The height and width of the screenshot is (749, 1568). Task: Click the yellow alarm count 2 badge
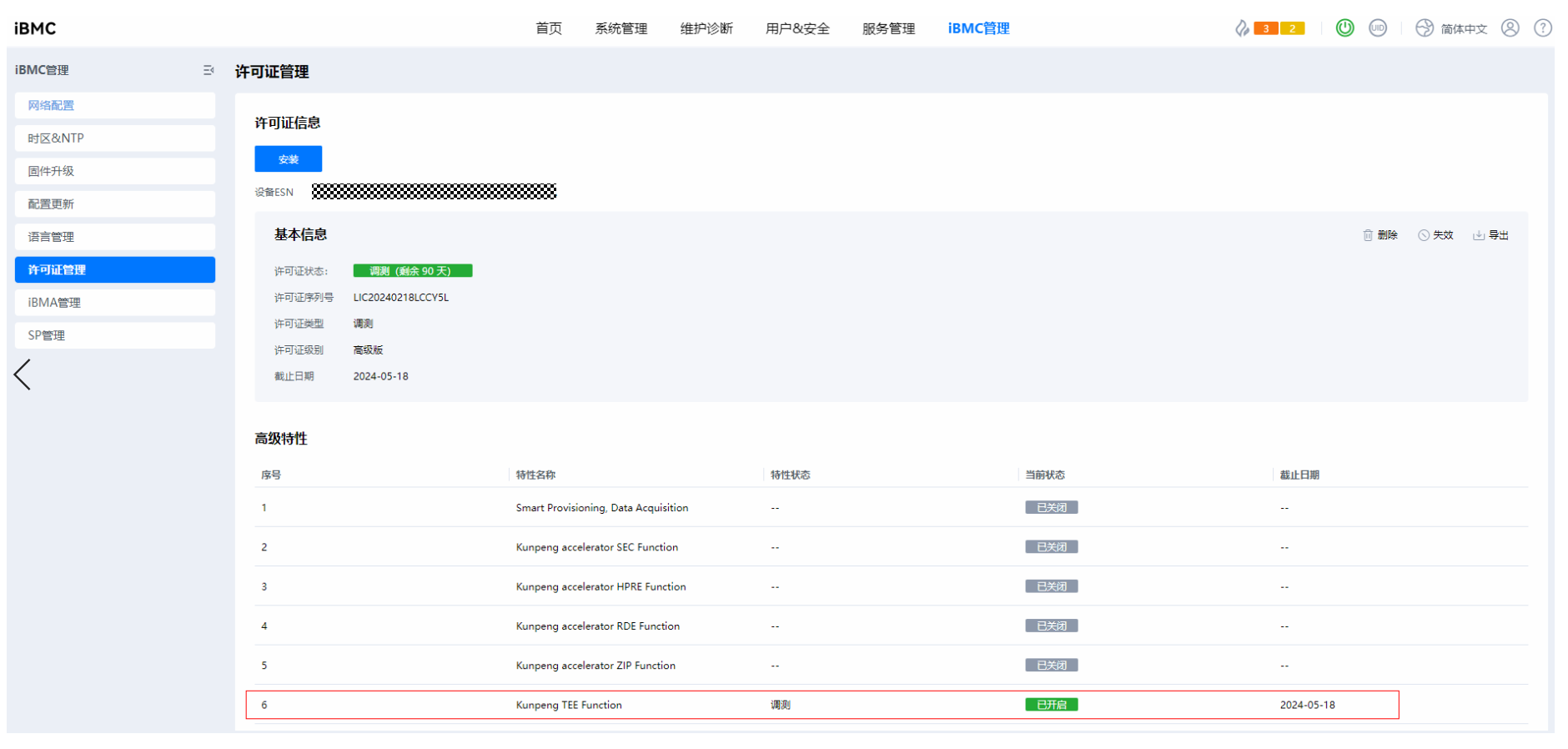[x=1293, y=28]
